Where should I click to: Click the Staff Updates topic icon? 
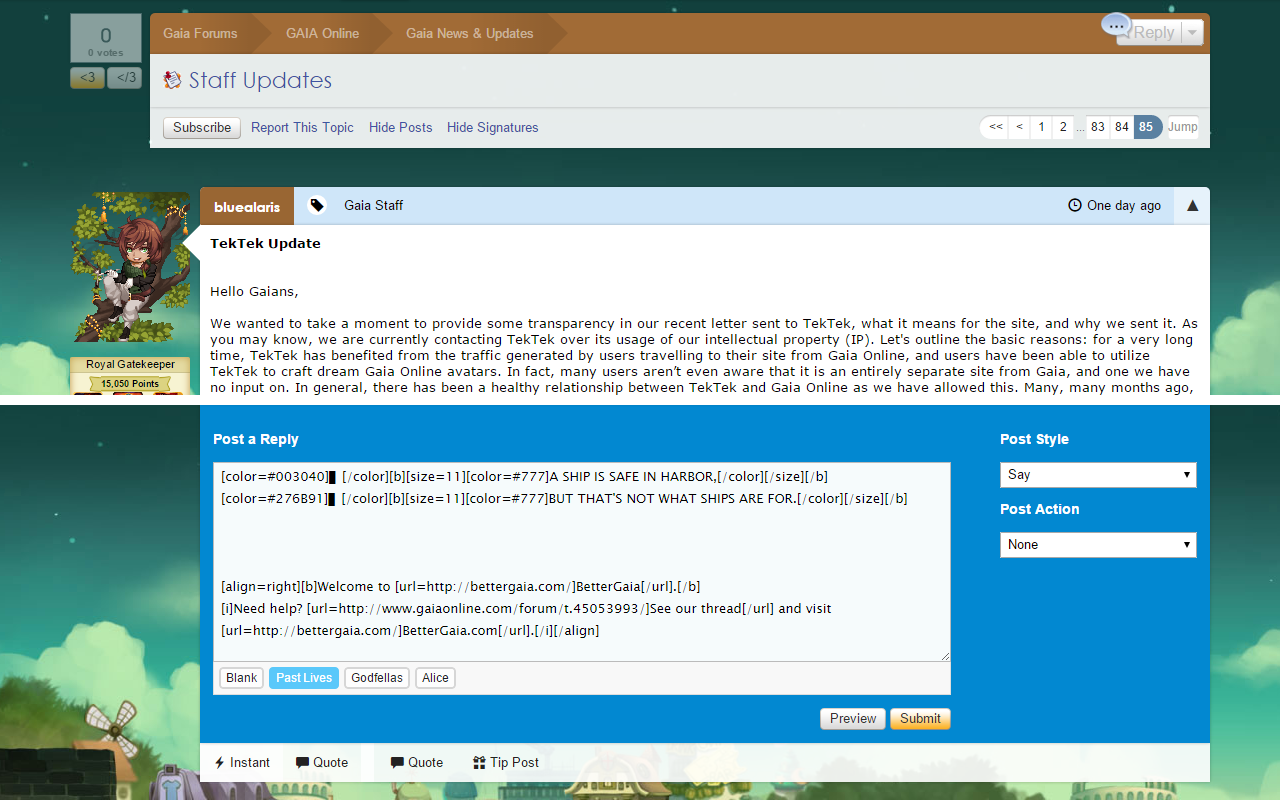(173, 80)
